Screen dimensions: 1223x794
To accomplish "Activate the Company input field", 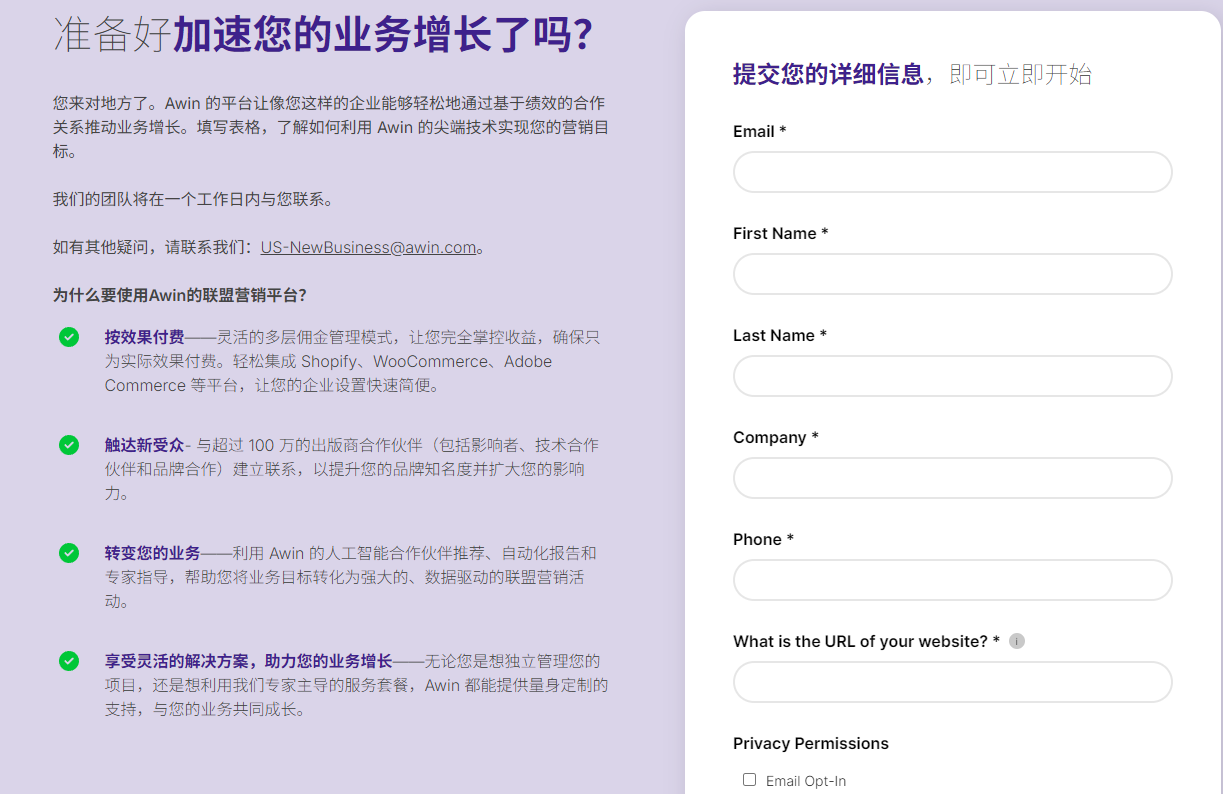I will click(x=952, y=478).
